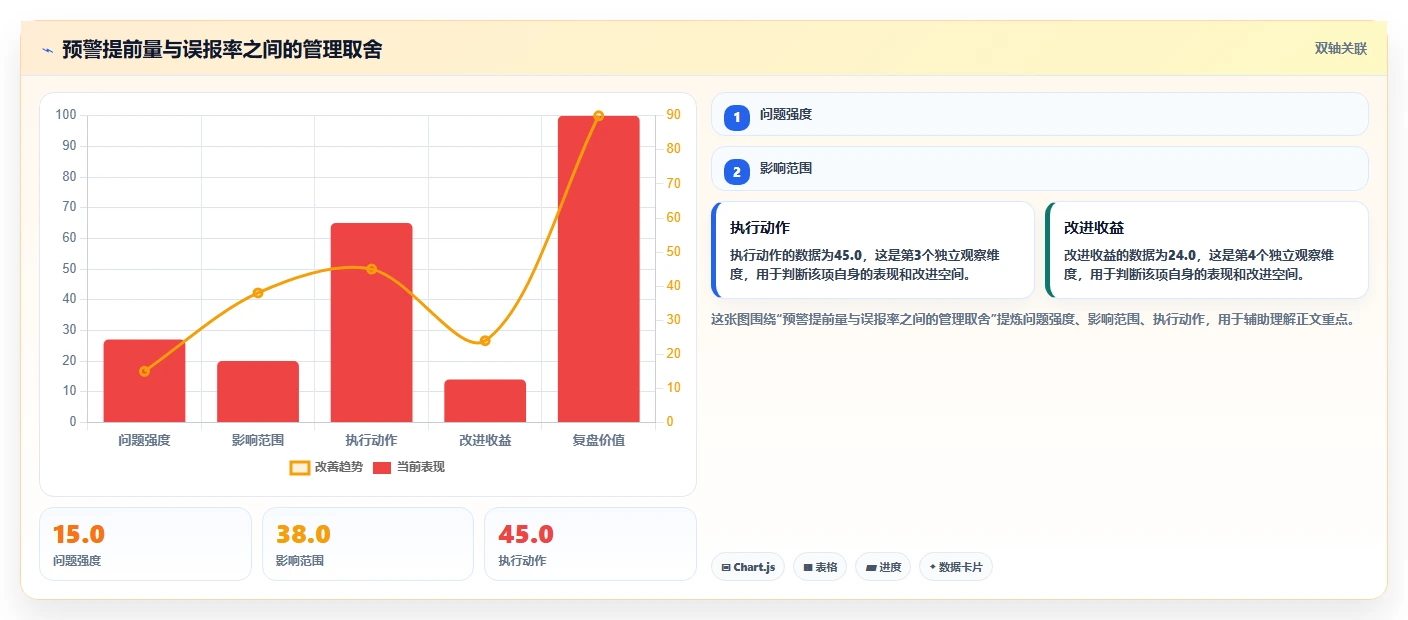Screen dimensions: 1408x620
Task: Click the red 改进收益 bar
Action: (485, 401)
